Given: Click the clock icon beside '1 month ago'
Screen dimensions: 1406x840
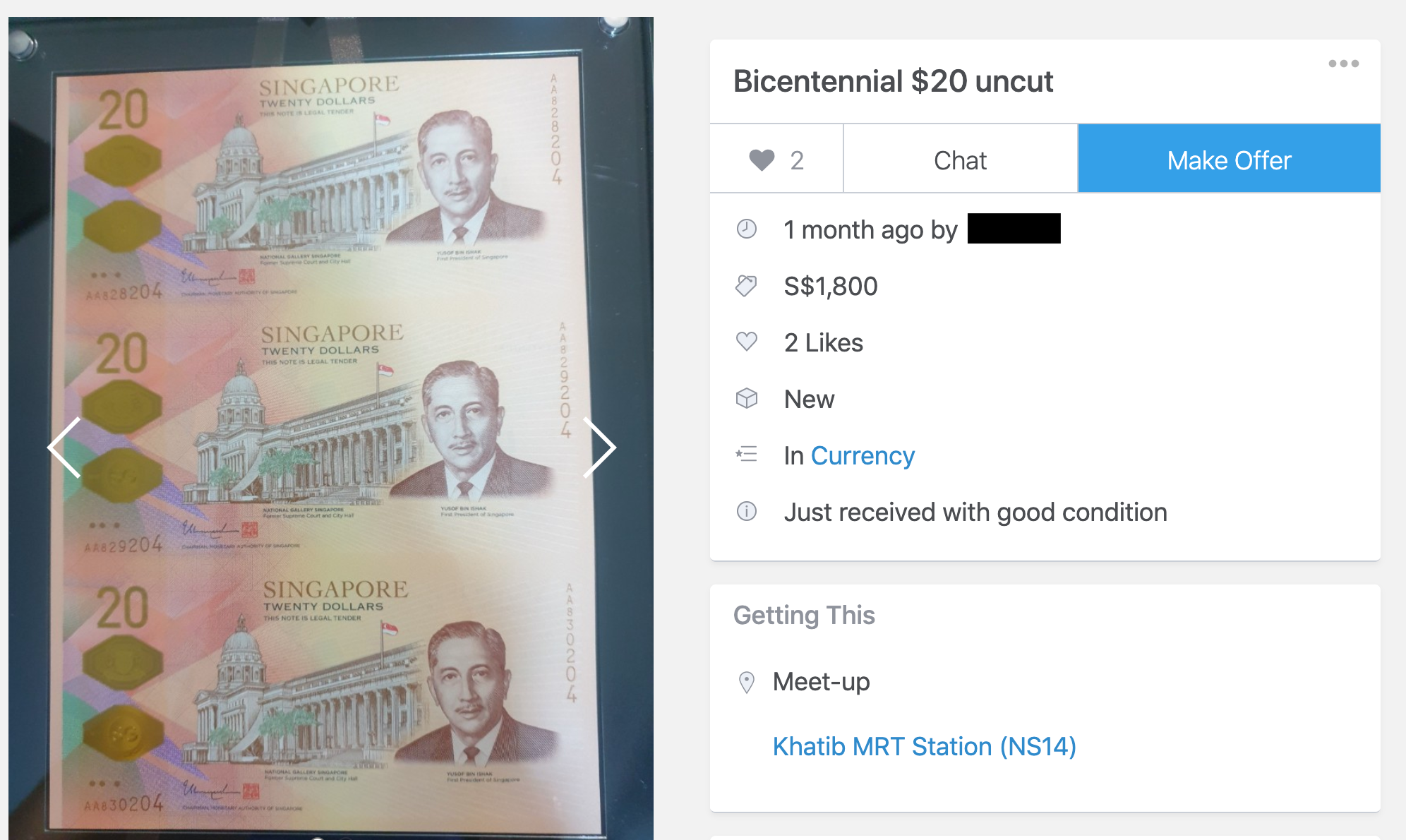Looking at the screenshot, I should [747, 229].
